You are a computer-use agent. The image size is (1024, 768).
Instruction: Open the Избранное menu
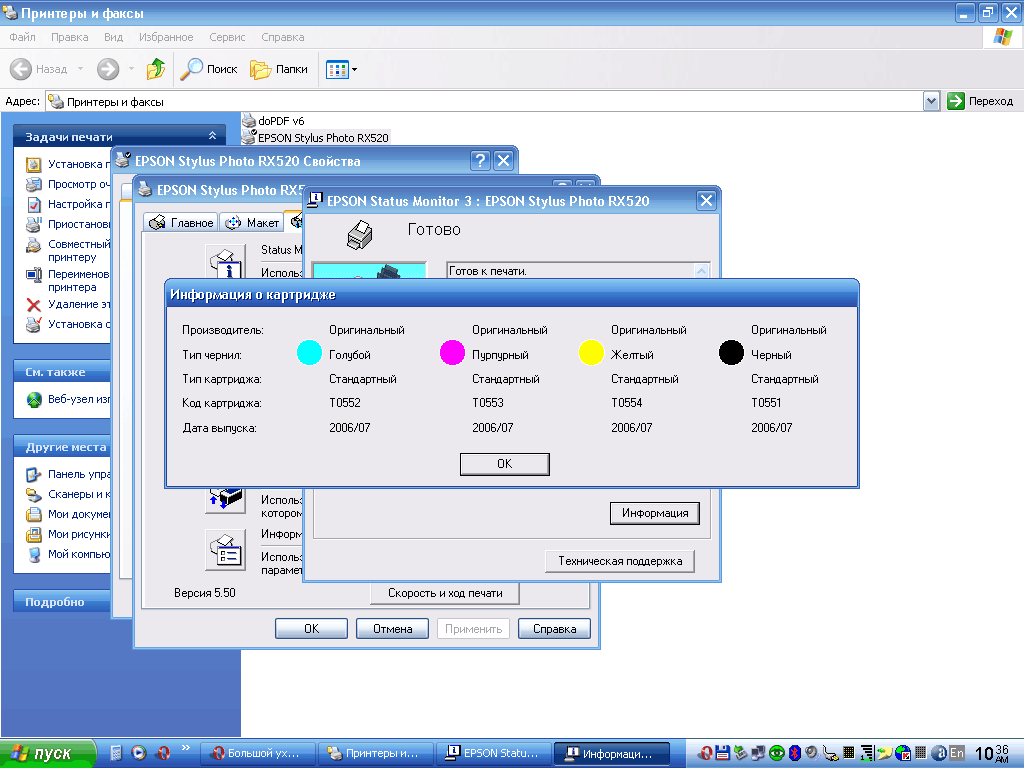(x=166, y=37)
